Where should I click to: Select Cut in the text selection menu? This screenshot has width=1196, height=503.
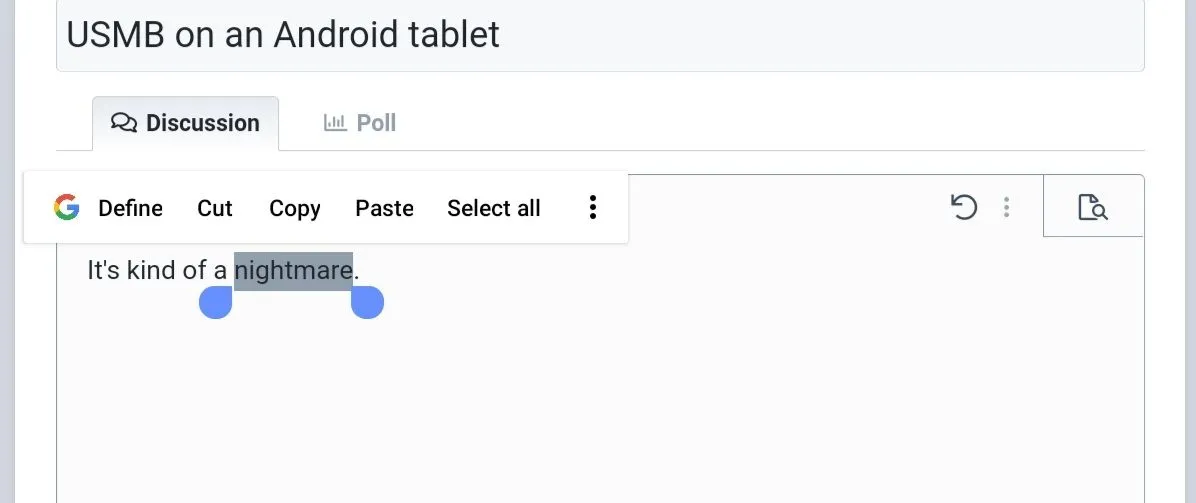click(x=215, y=208)
